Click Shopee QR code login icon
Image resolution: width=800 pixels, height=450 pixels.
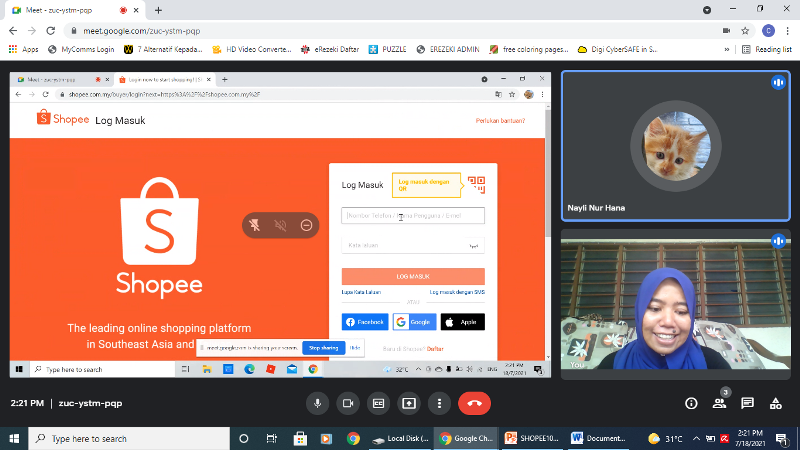point(477,184)
